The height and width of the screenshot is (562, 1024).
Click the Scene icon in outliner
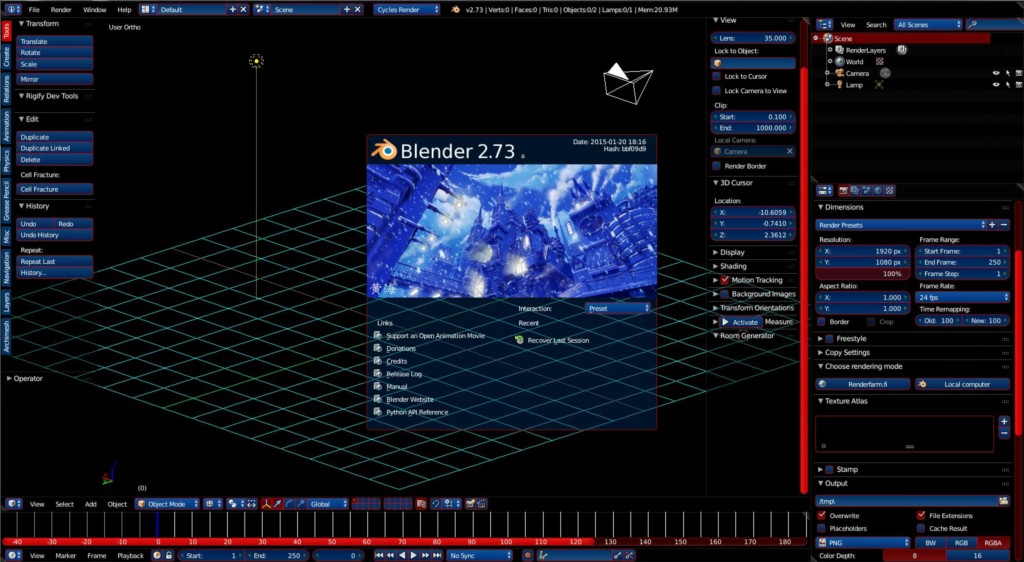[x=828, y=39]
